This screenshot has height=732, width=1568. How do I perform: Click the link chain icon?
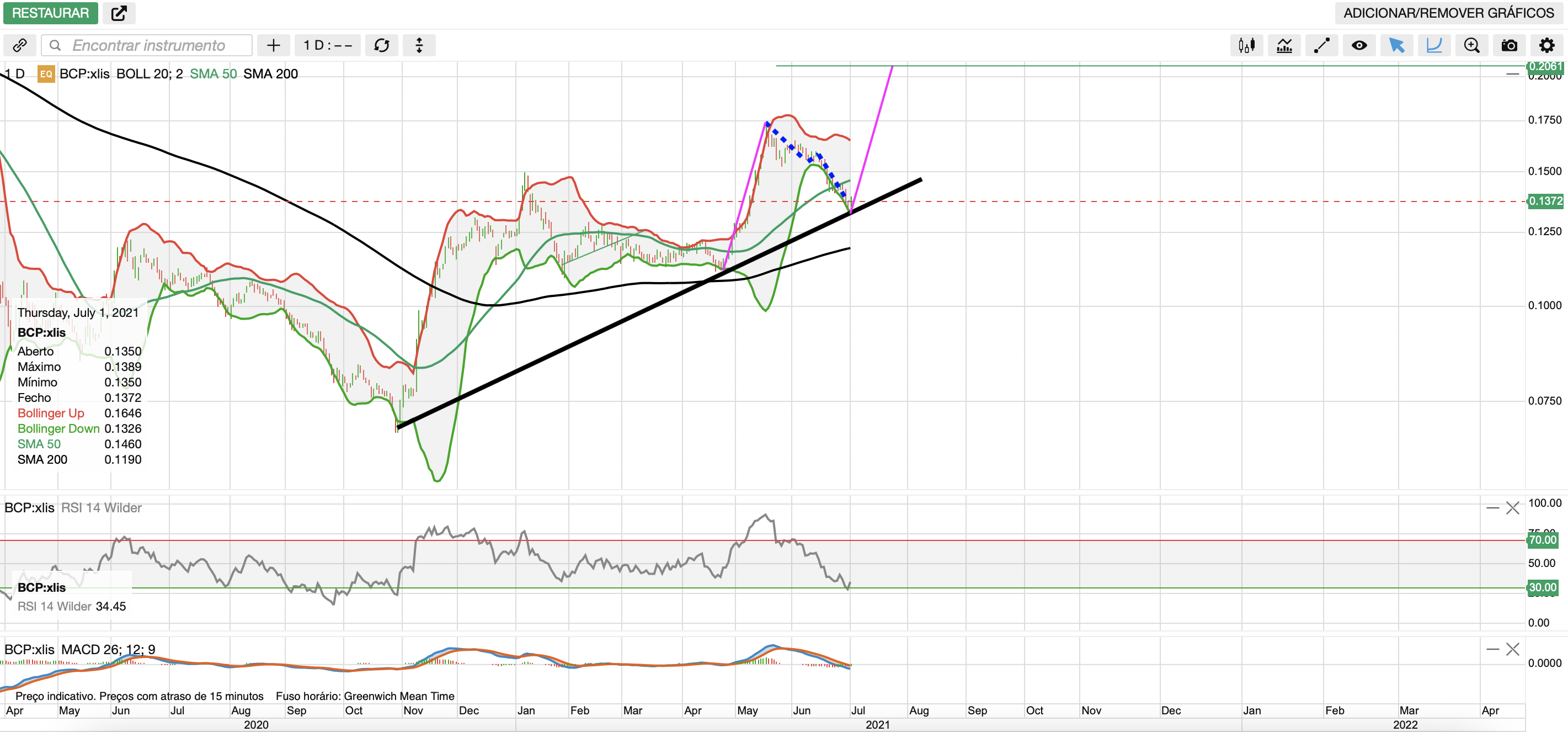tap(19, 46)
